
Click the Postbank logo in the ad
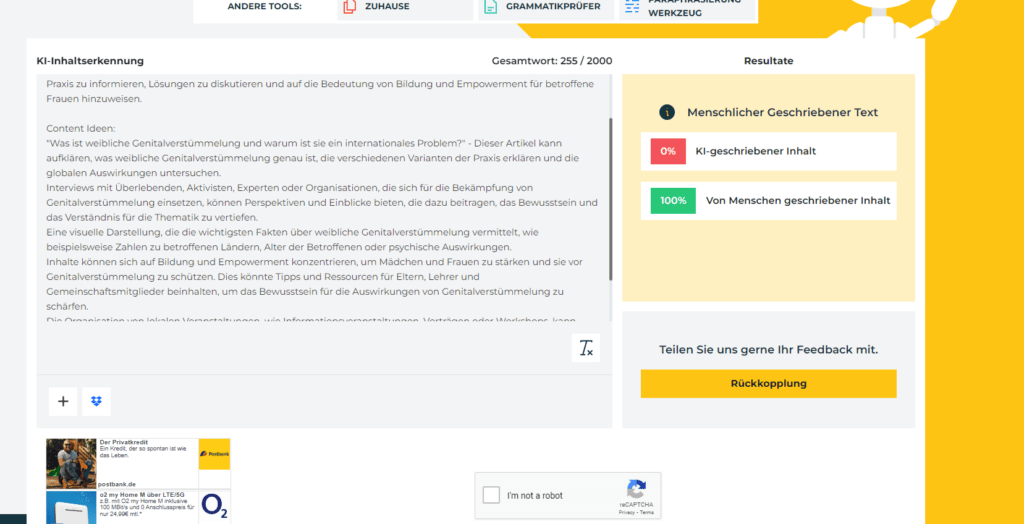[214, 453]
